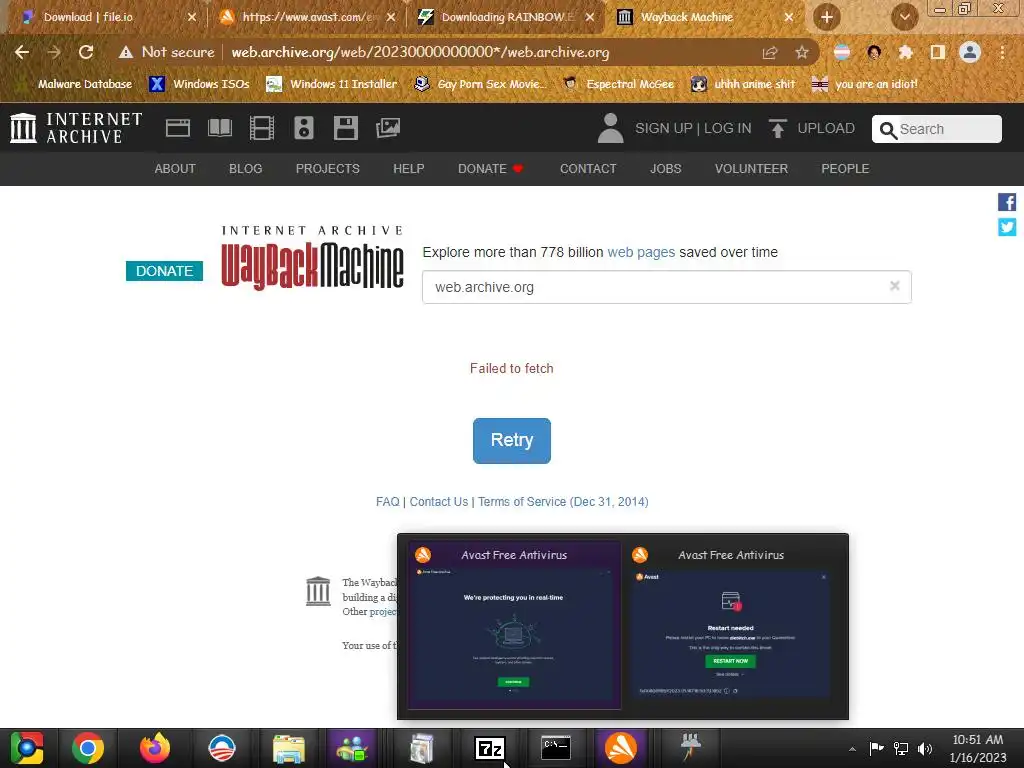The image size is (1024, 768).
Task: Open the FAQ link
Action: tap(387, 502)
